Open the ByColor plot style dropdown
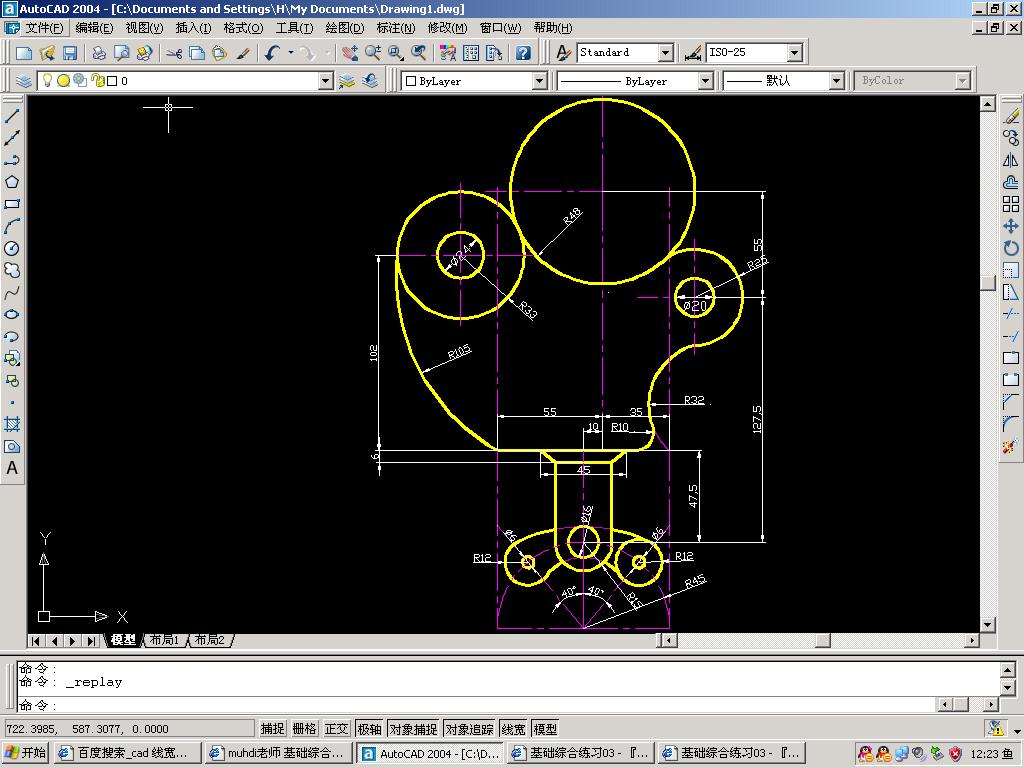The width and height of the screenshot is (1024, 768). tap(961, 81)
